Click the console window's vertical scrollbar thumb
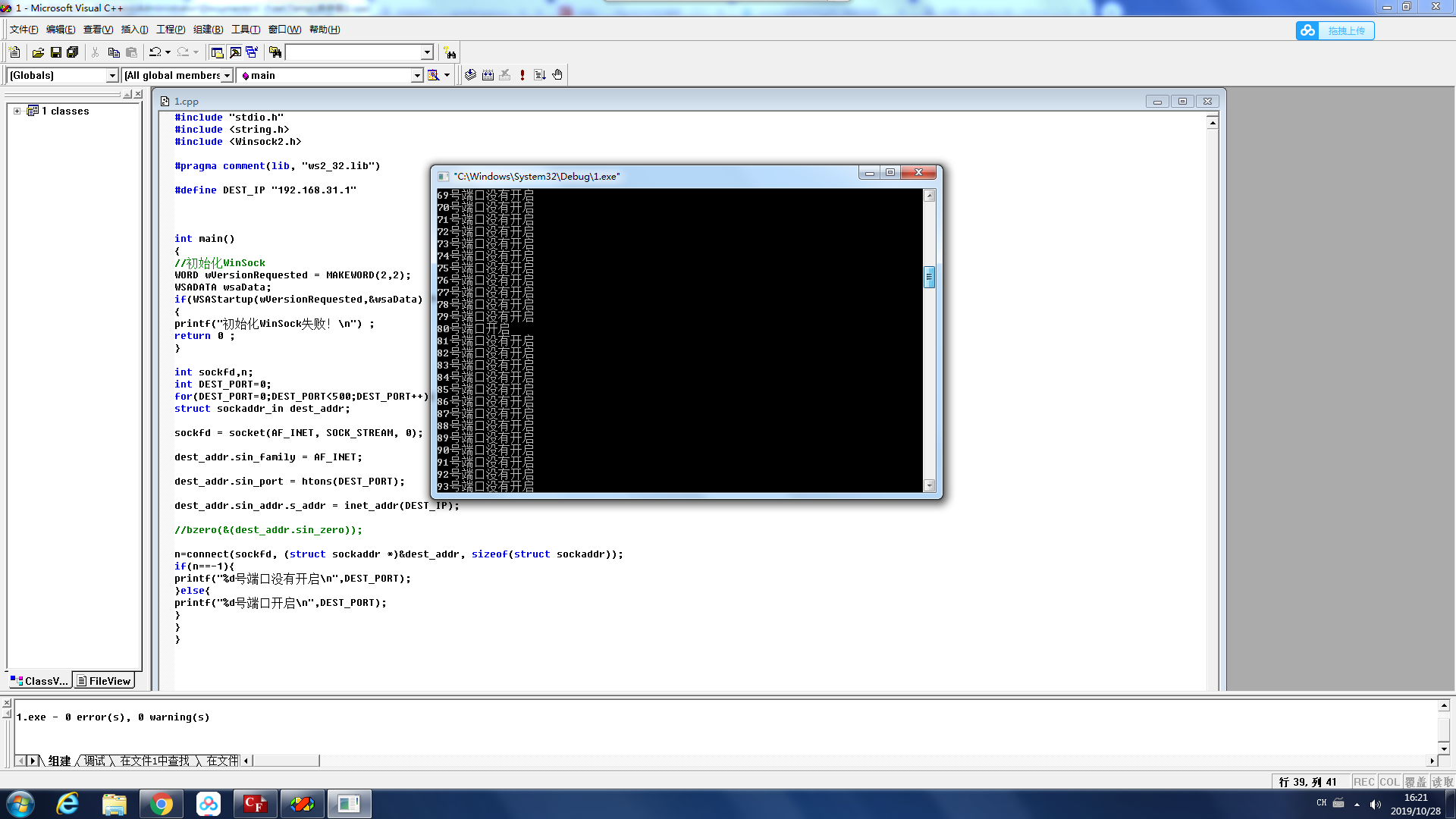This screenshot has height=819, width=1456. (929, 277)
